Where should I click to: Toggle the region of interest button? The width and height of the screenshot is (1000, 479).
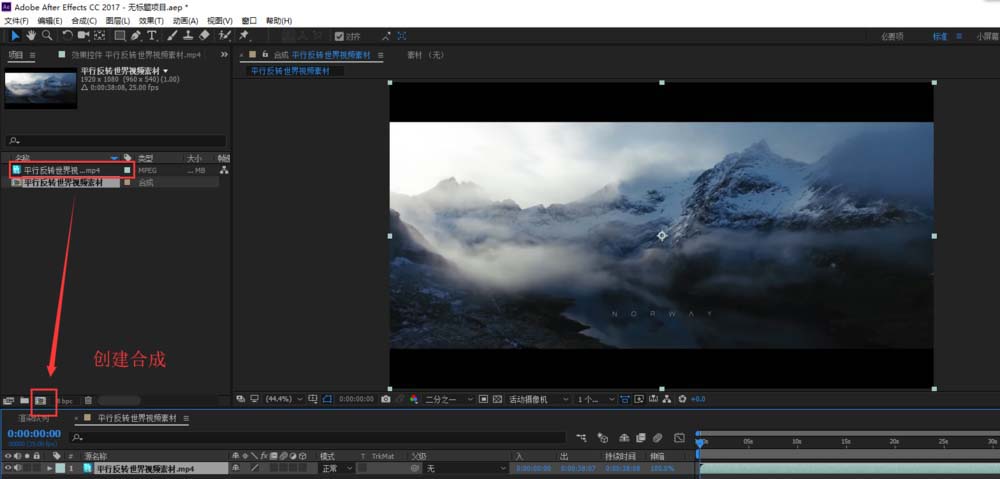point(483,399)
